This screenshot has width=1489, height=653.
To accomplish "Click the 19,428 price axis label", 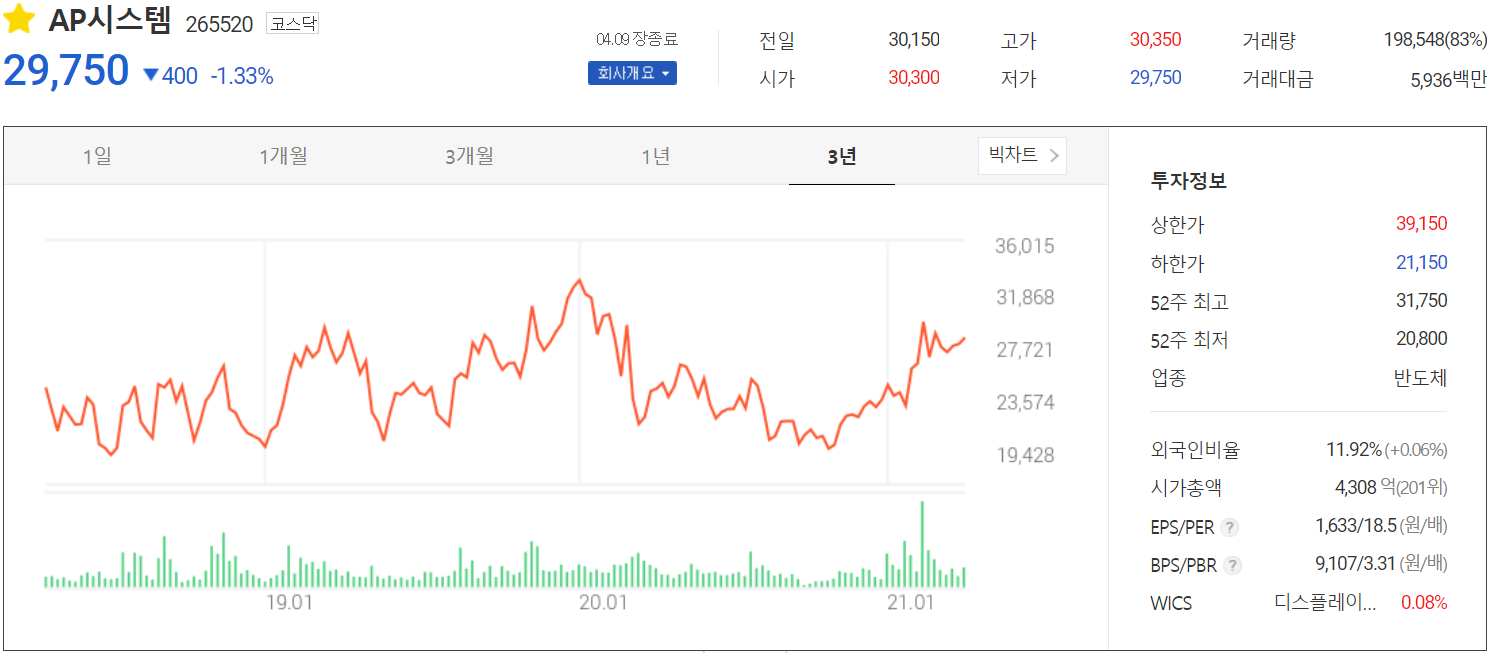I will [x=1024, y=455].
